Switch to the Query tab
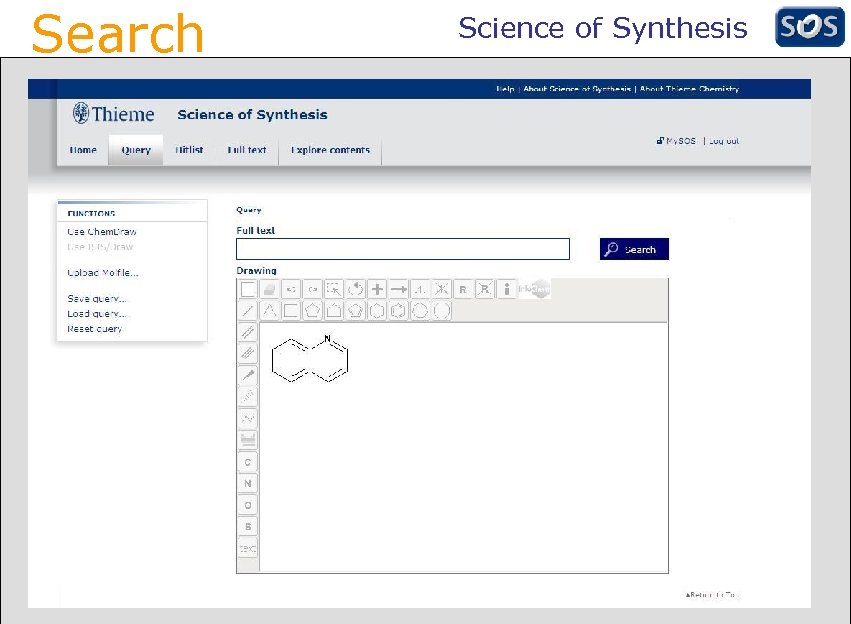The image size is (851, 624). 136,150
